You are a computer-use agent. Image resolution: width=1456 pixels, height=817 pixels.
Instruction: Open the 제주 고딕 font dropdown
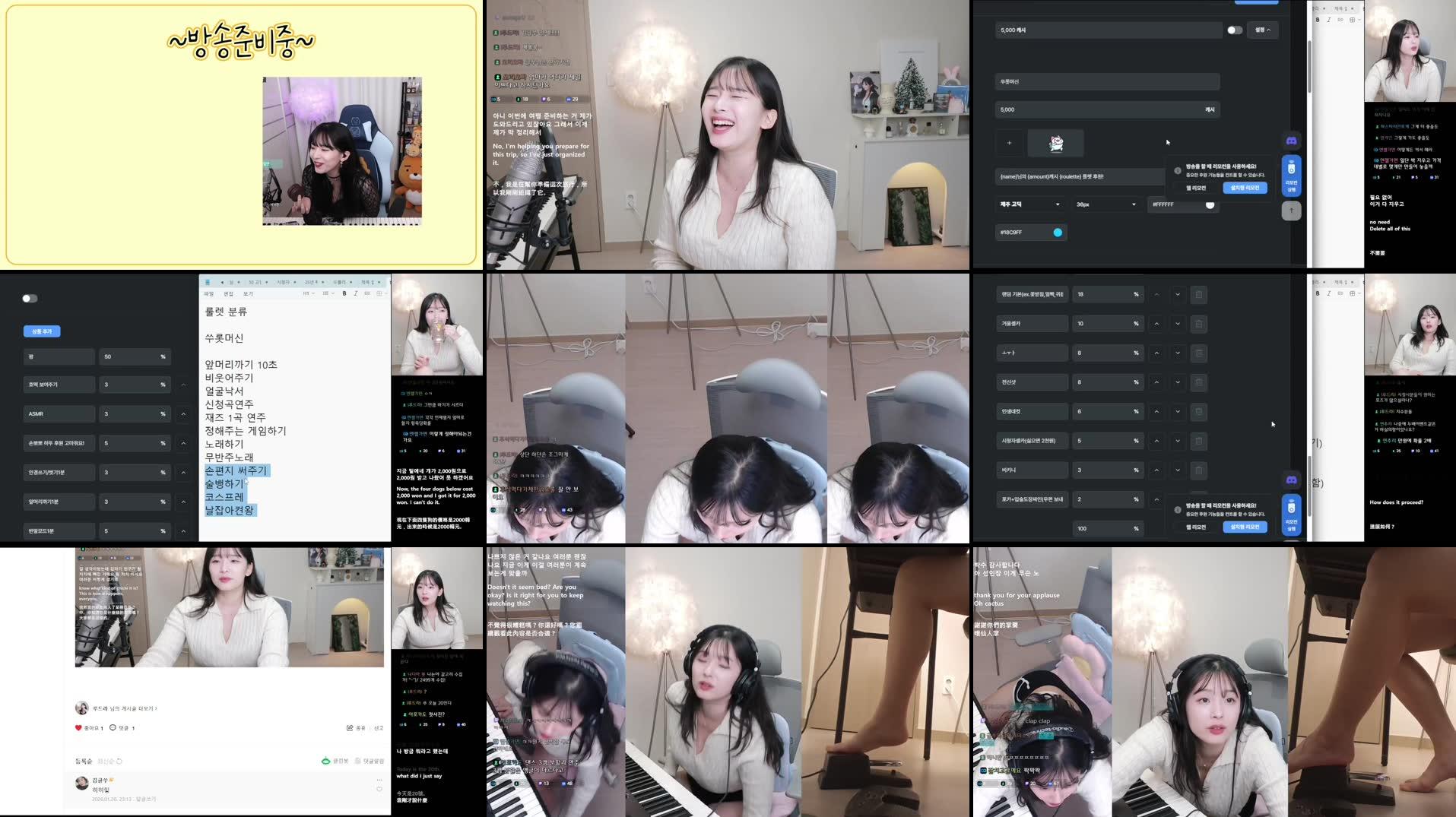pyautogui.click(x=1030, y=204)
